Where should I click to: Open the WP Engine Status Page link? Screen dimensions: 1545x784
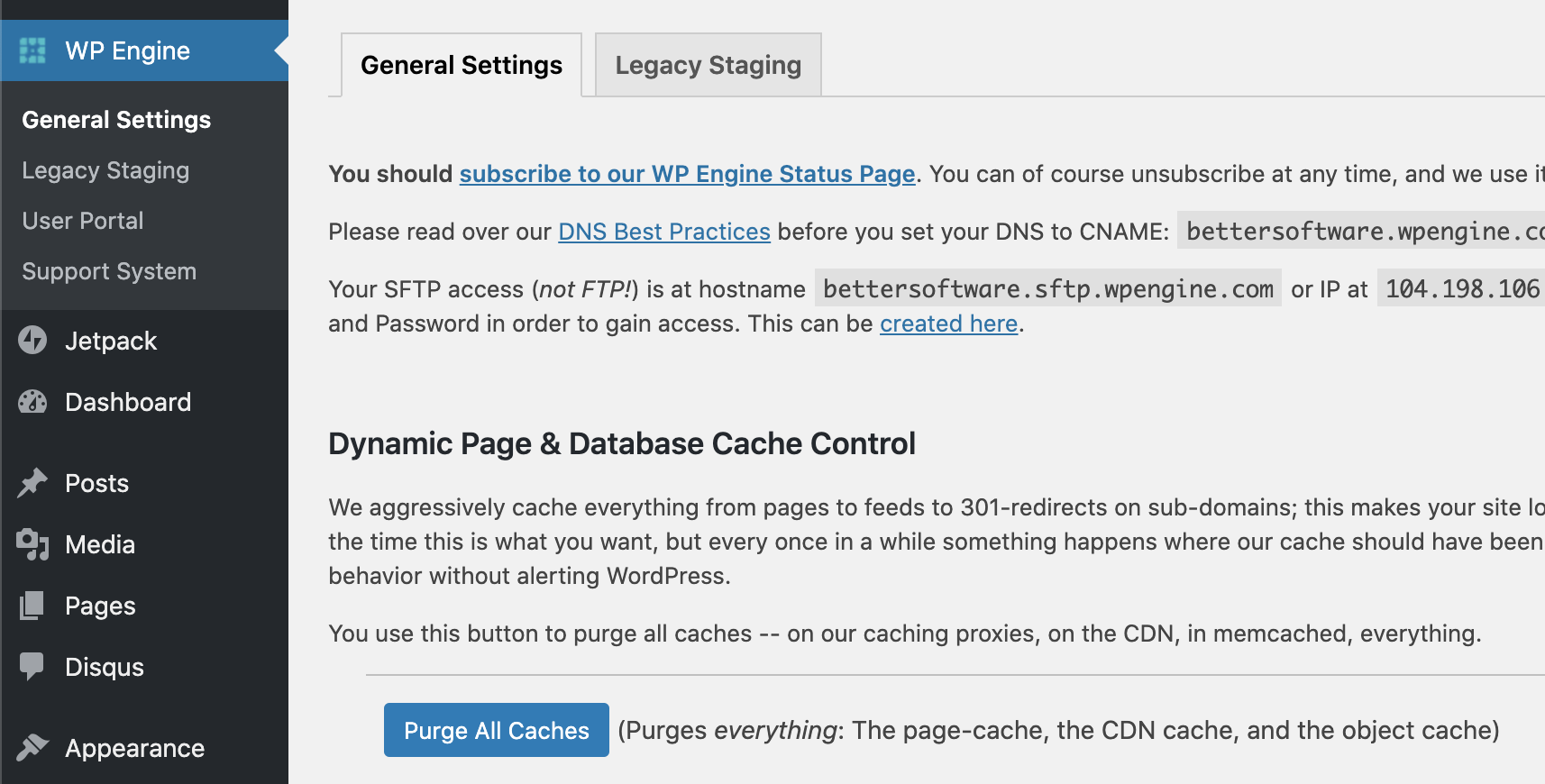point(687,174)
